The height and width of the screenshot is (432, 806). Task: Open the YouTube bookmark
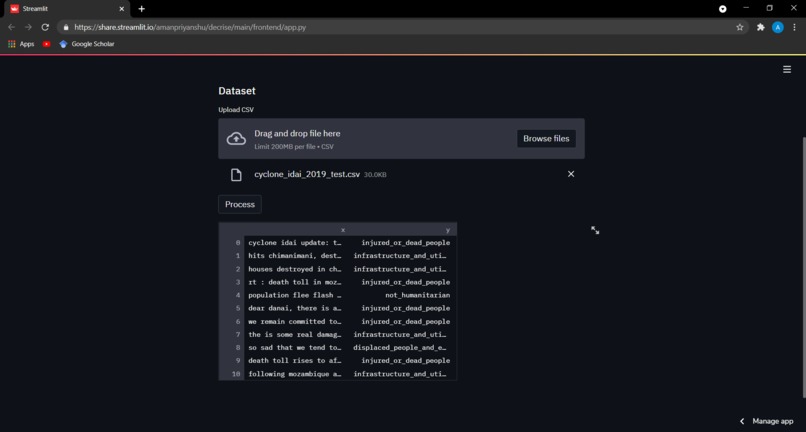tap(47, 44)
